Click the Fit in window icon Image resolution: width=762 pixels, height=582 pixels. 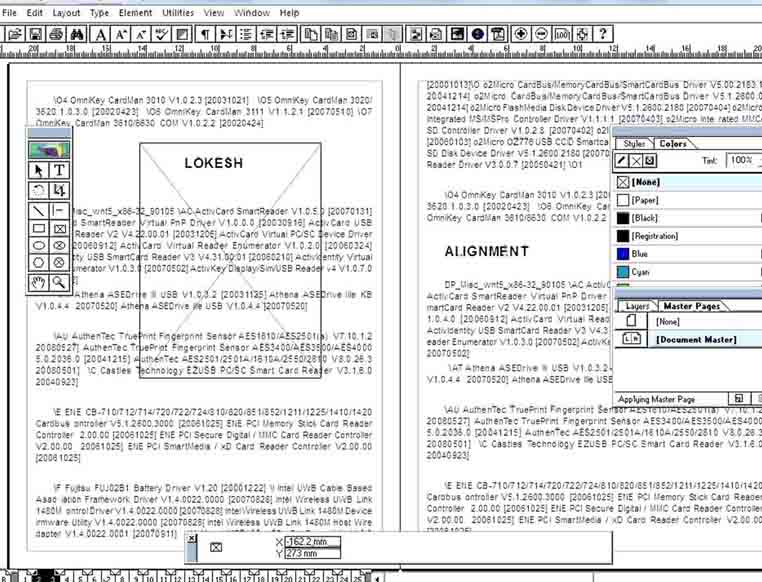point(583,34)
